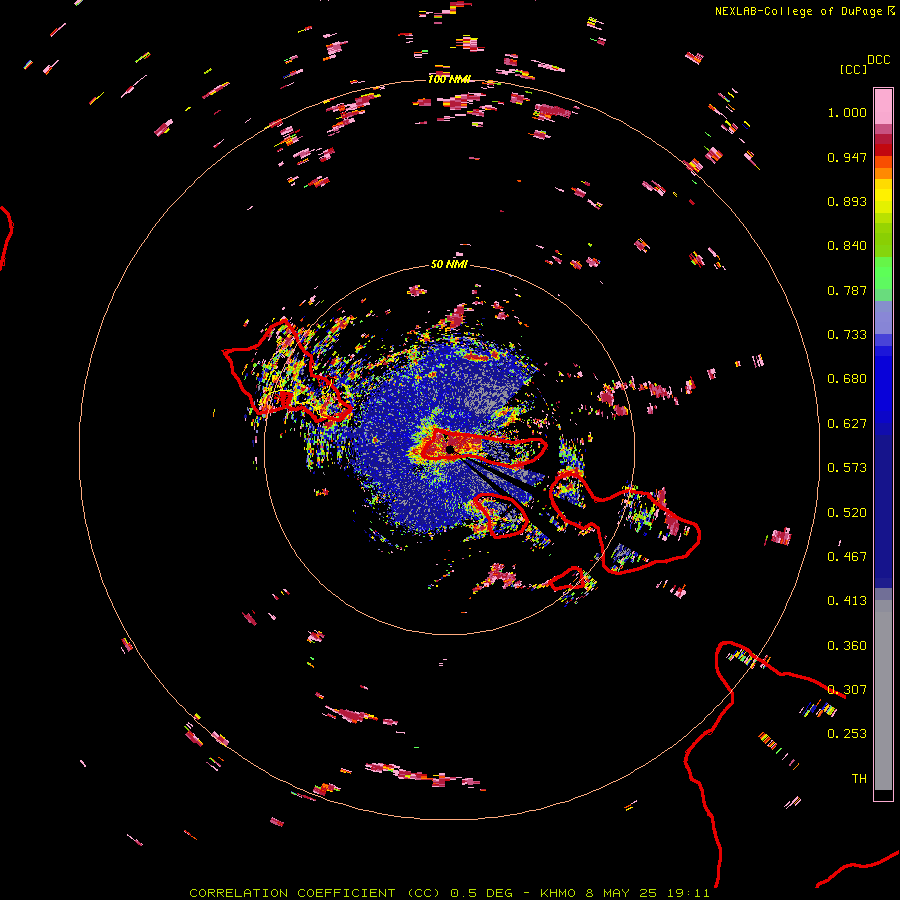Select the 0.627 scale value

(x=847, y=424)
